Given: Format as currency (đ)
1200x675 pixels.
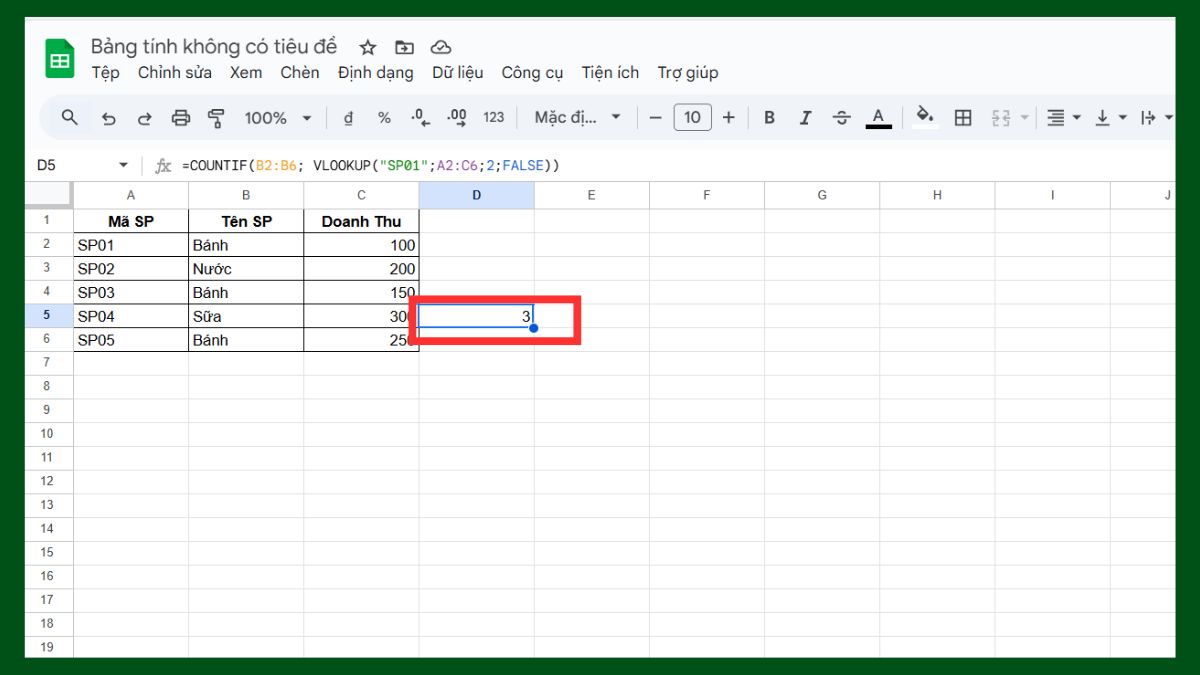Looking at the screenshot, I should coord(348,118).
